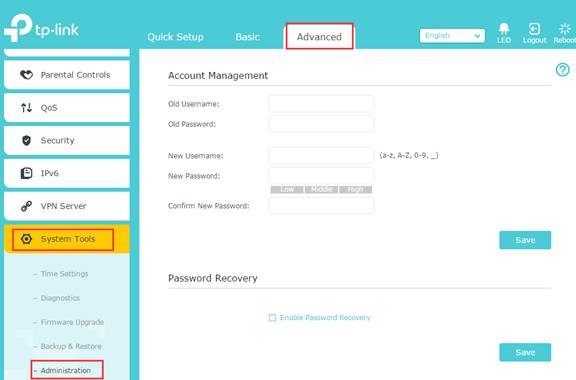Click the tp-link logo
Image resolution: width=576 pixels, height=380 pixels.
[x=41, y=28]
